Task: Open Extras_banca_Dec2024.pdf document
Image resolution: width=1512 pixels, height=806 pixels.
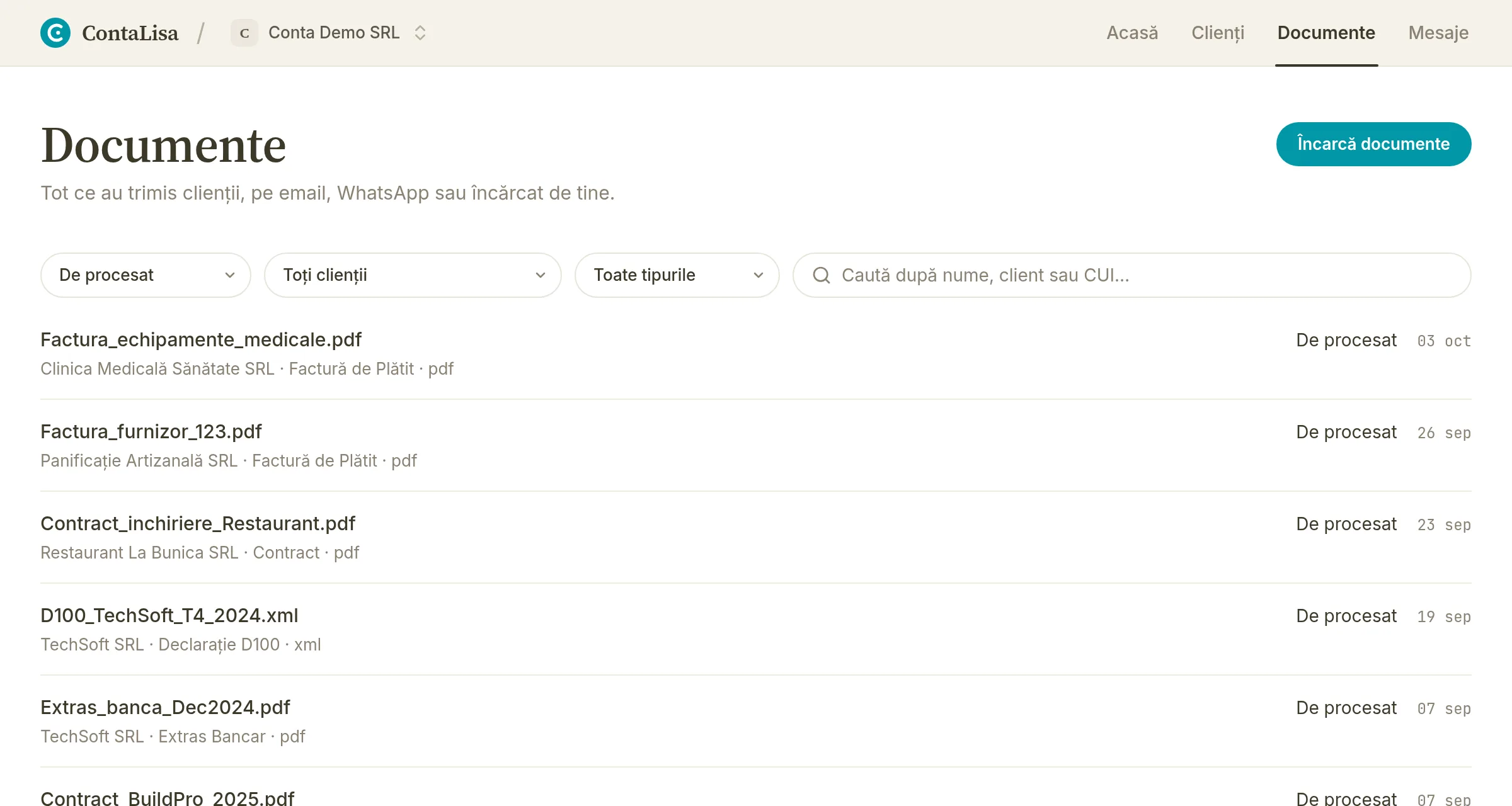Action: [x=165, y=708]
